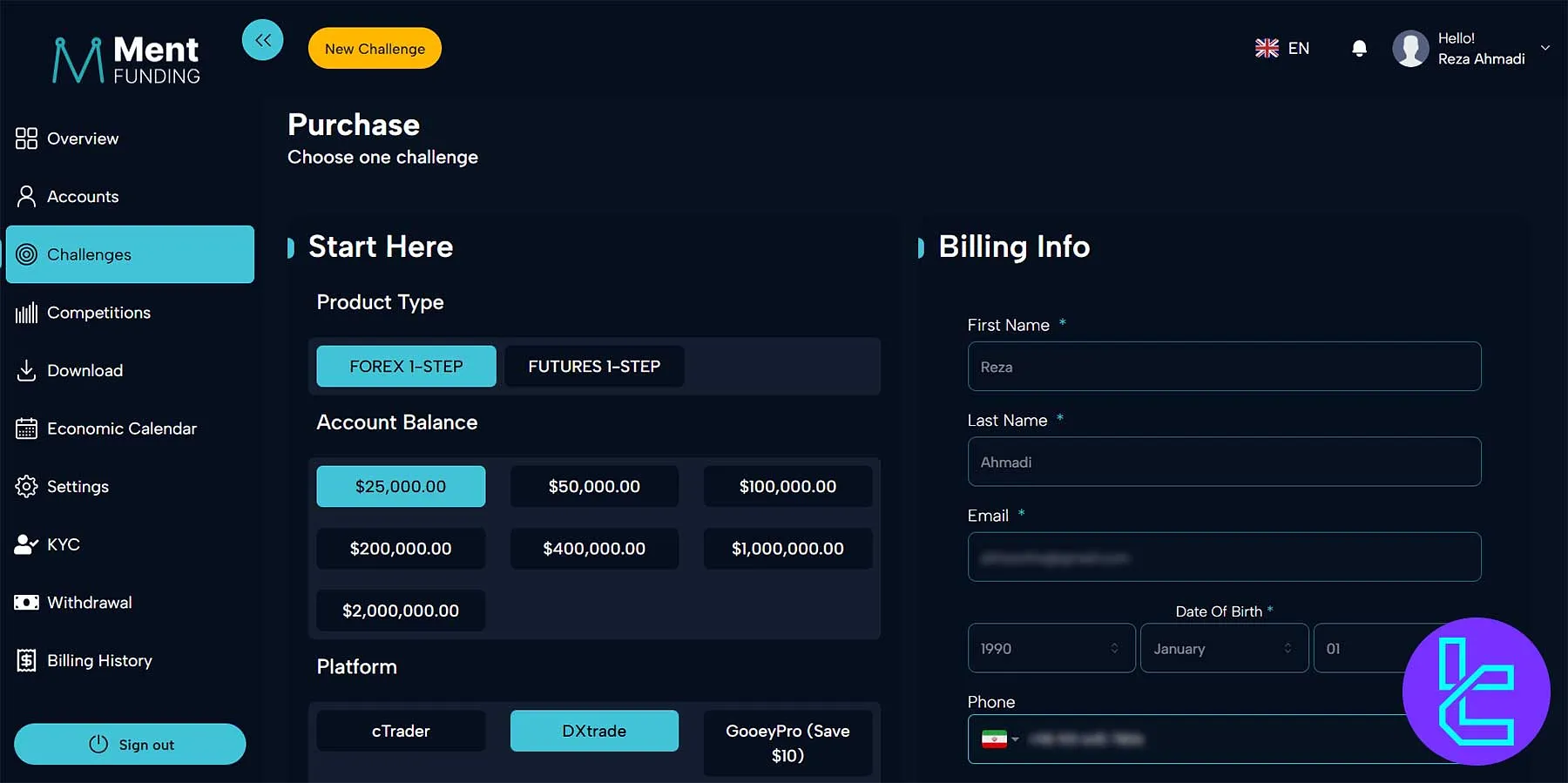Open the Overview dashboard icon
This screenshot has height=783, width=1568.
26,138
